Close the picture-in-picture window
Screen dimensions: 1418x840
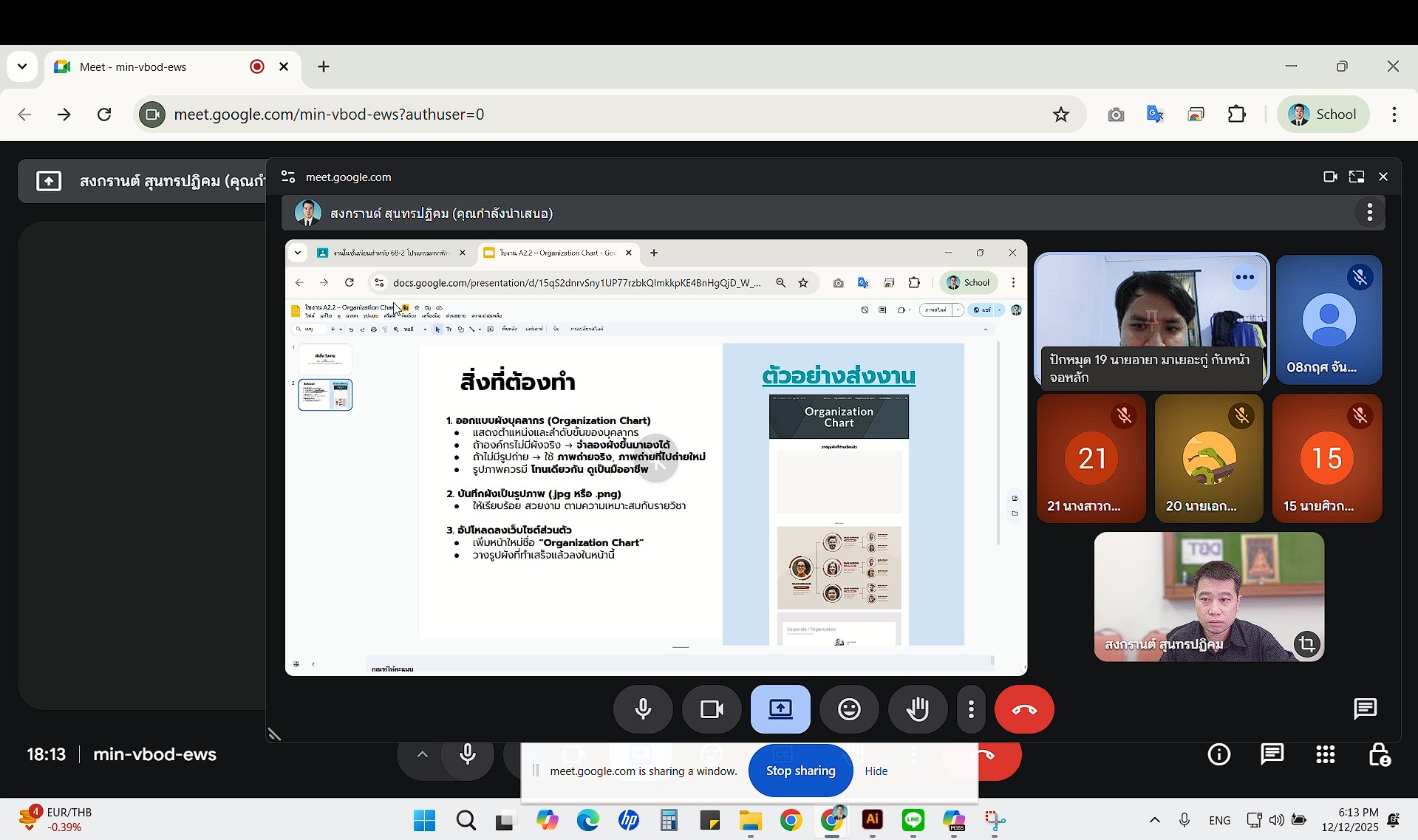click(1383, 177)
